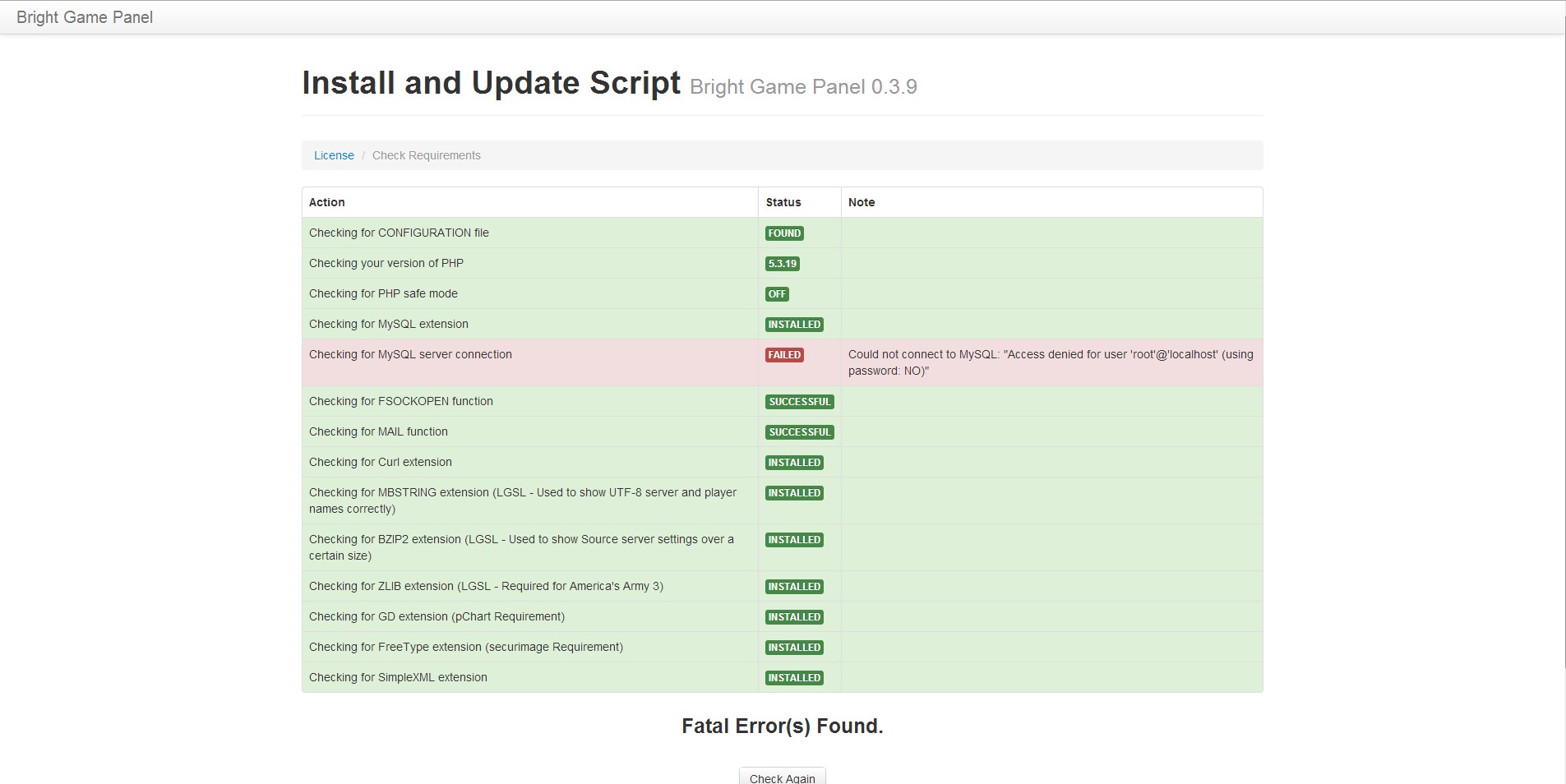Select the Check Requirements breadcrumb text
Viewport: 1566px width, 784px height.
click(x=427, y=155)
